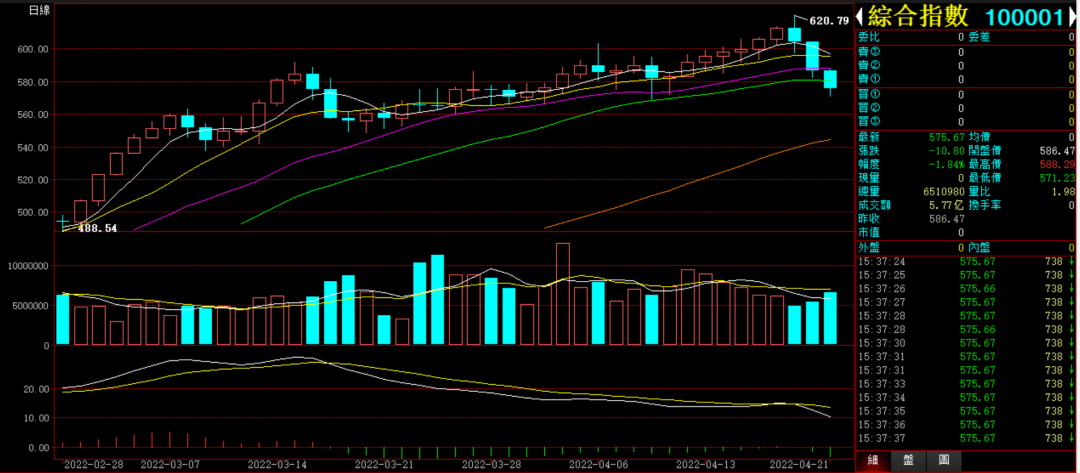Viewport: 1080px width, 473px height.
Task: Select the 15:37:26 trade row
Action: click(966, 288)
